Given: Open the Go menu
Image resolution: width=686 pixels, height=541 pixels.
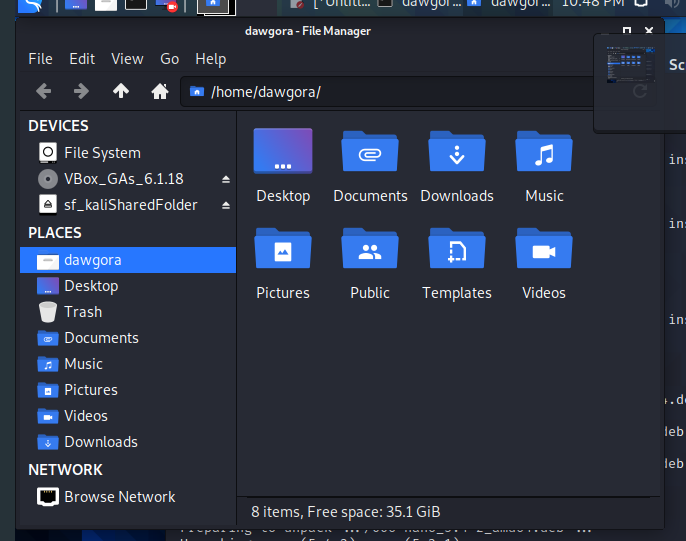Looking at the screenshot, I should (170, 59).
